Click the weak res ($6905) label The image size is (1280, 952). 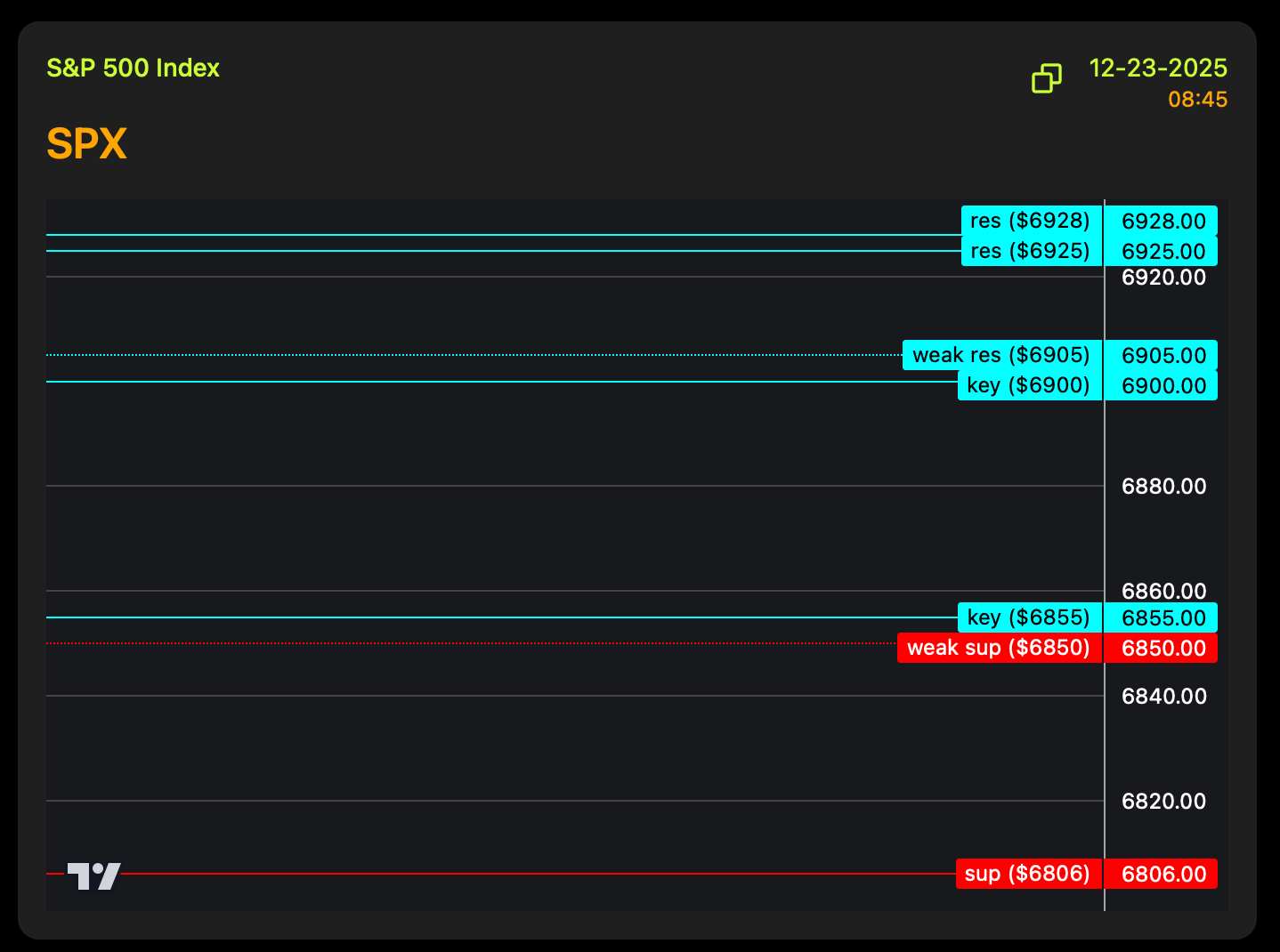coord(1001,355)
